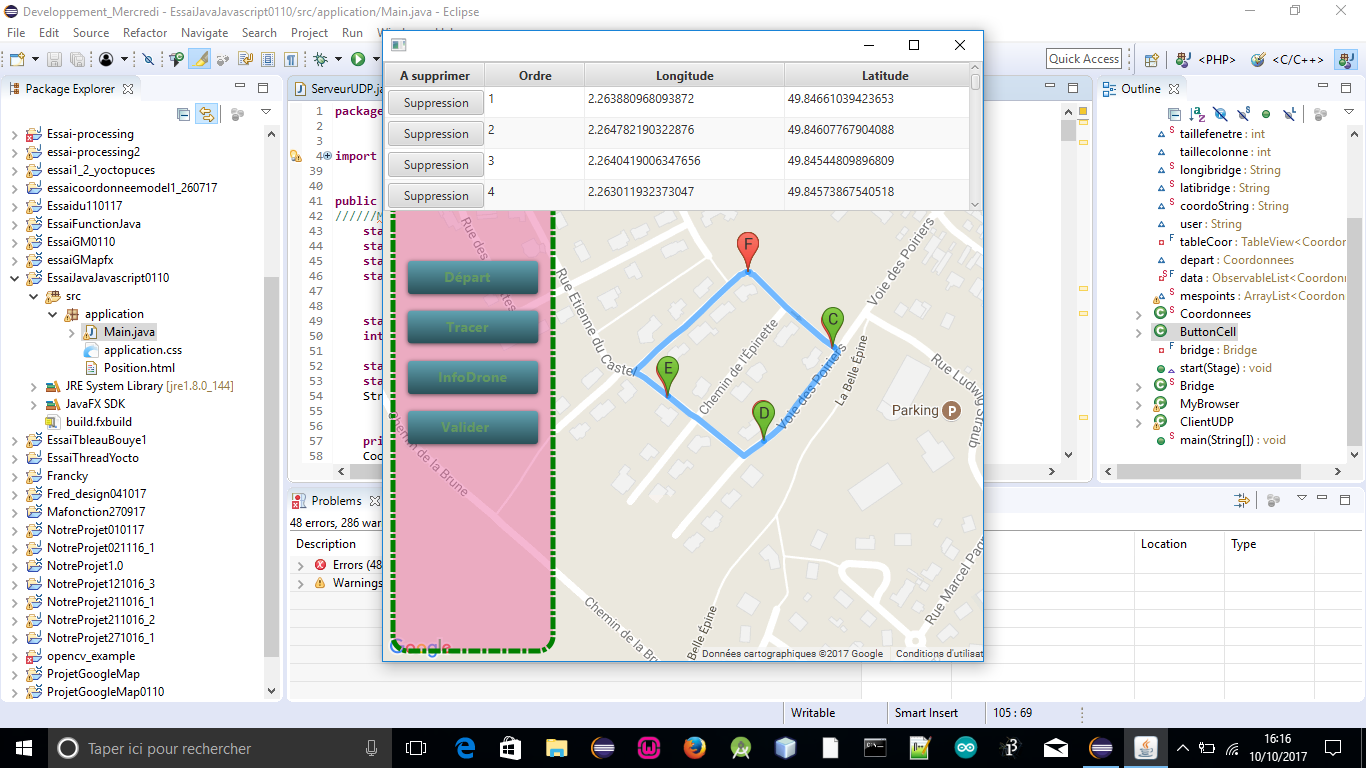Open Microsoft Edge from taskbar
This screenshot has width=1366, height=768.
pos(465,747)
